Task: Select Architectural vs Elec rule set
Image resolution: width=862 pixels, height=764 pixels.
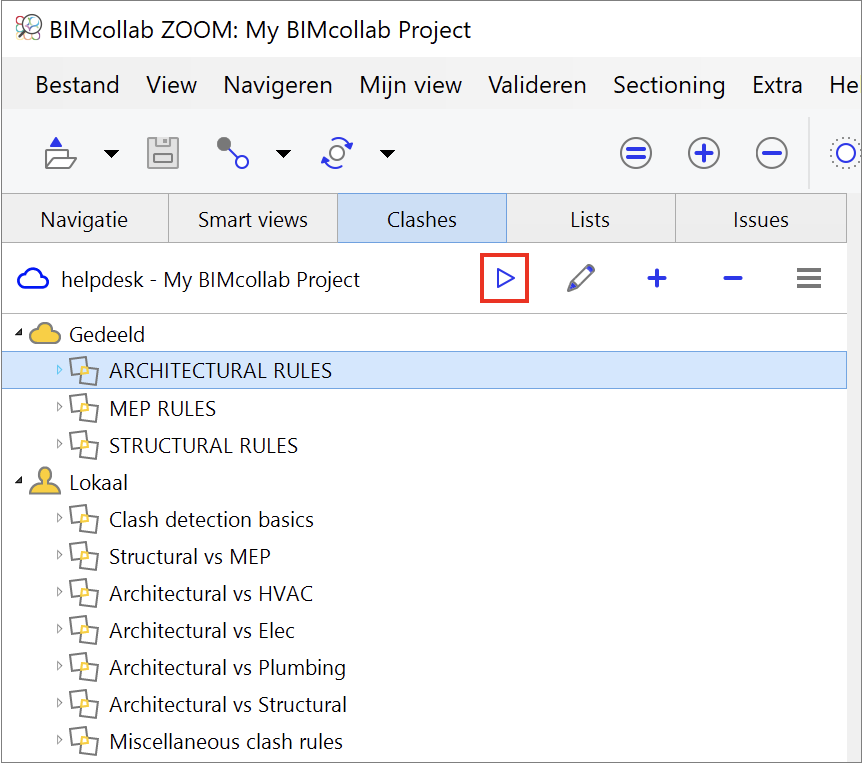Action: pyautogui.click(x=202, y=630)
